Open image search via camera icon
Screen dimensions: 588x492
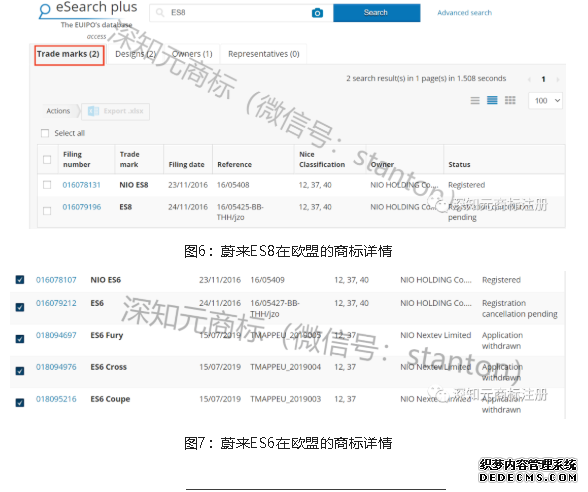point(317,13)
